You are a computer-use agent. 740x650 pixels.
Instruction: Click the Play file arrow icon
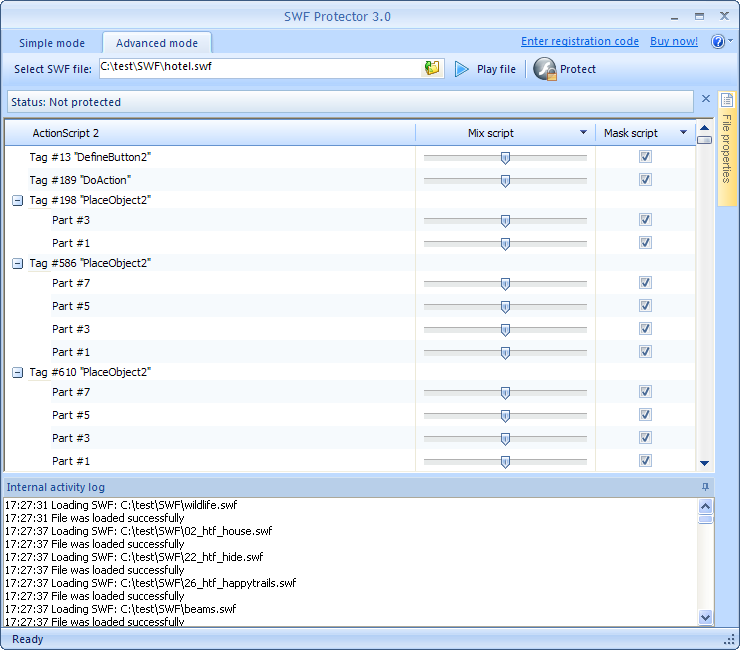pos(462,69)
